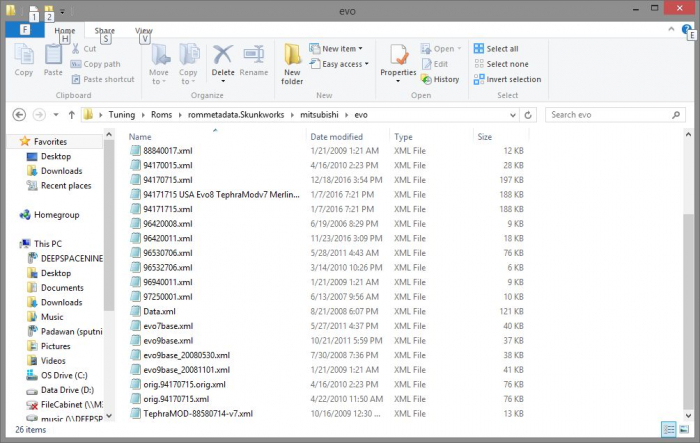Create a New folder from the ribbon
The height and width of the screenshot is (443, 700).
tap(292, 62)
